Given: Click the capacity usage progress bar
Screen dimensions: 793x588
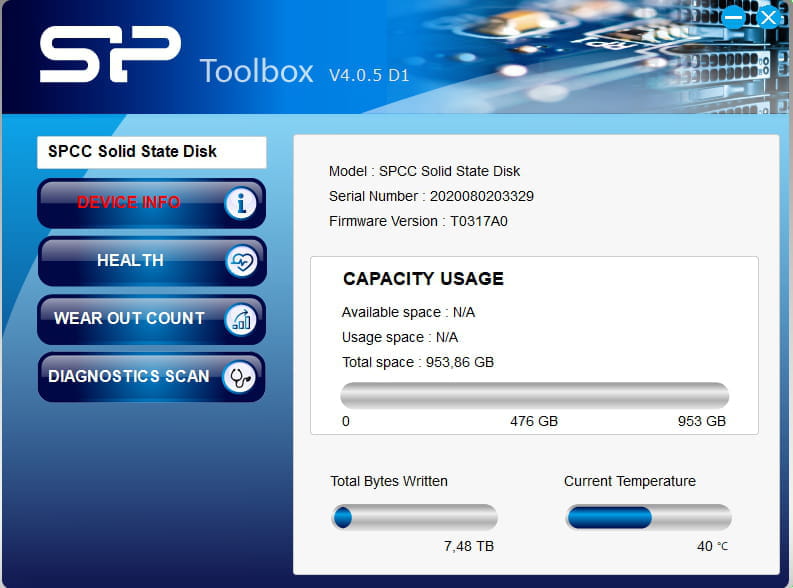Looking at the screenshot, I should [535, 395].
